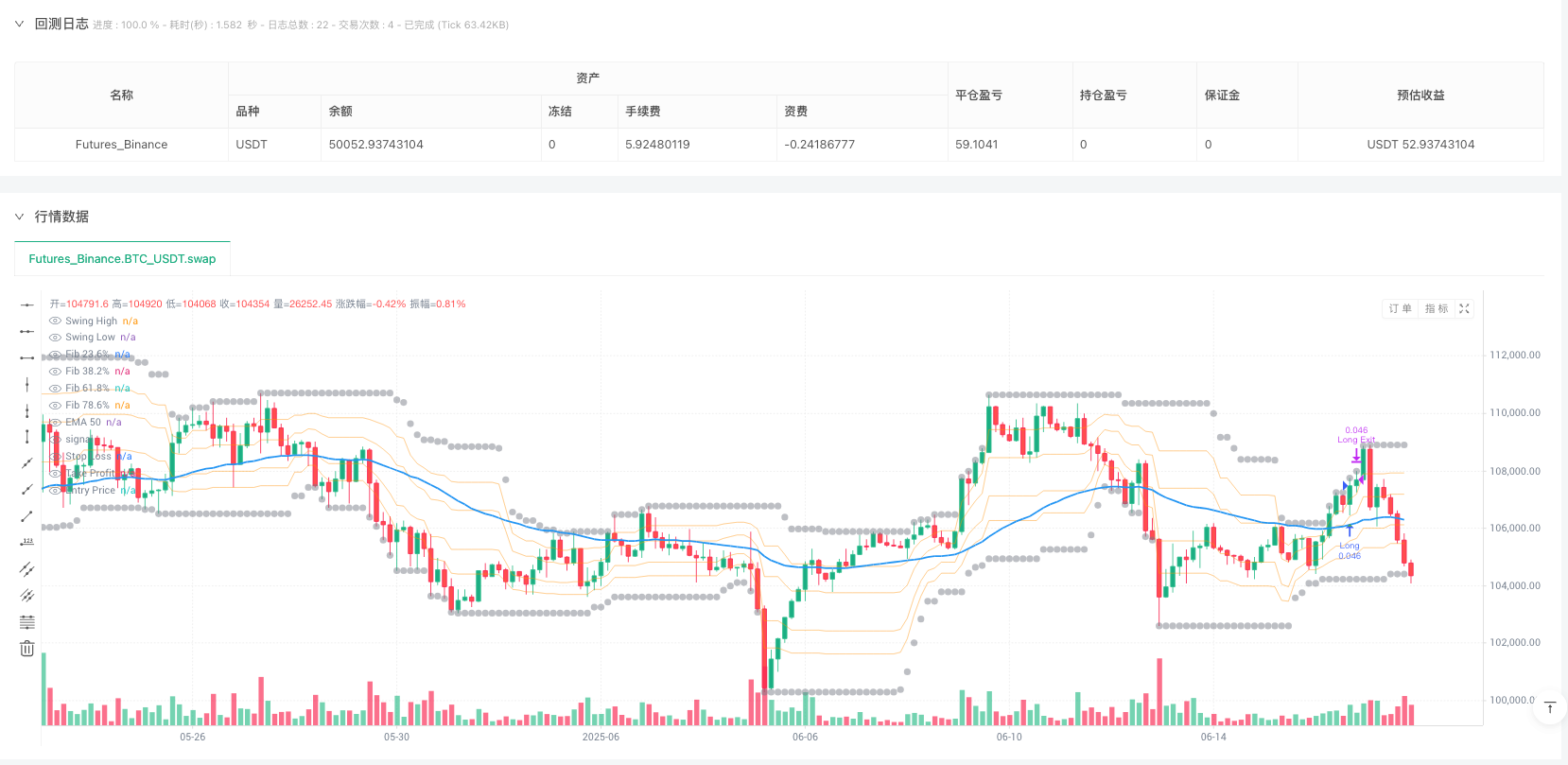Image resolution: width=1568 pixels, height=765 pixels.
Task: Select the two-line parallel channel drawing tool
Action: [x=26, y=569]
